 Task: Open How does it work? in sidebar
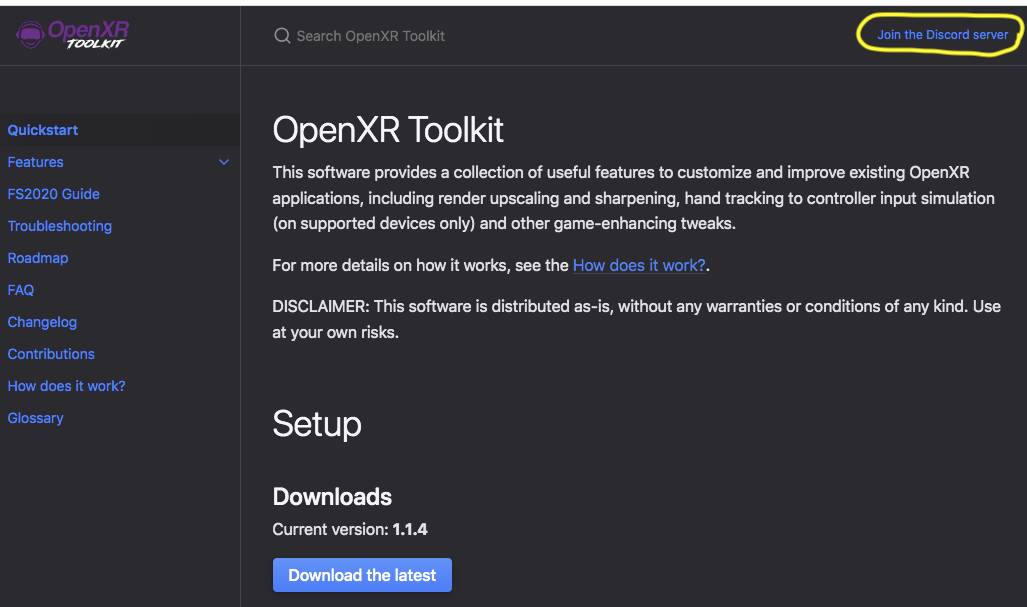pos(66,386)
